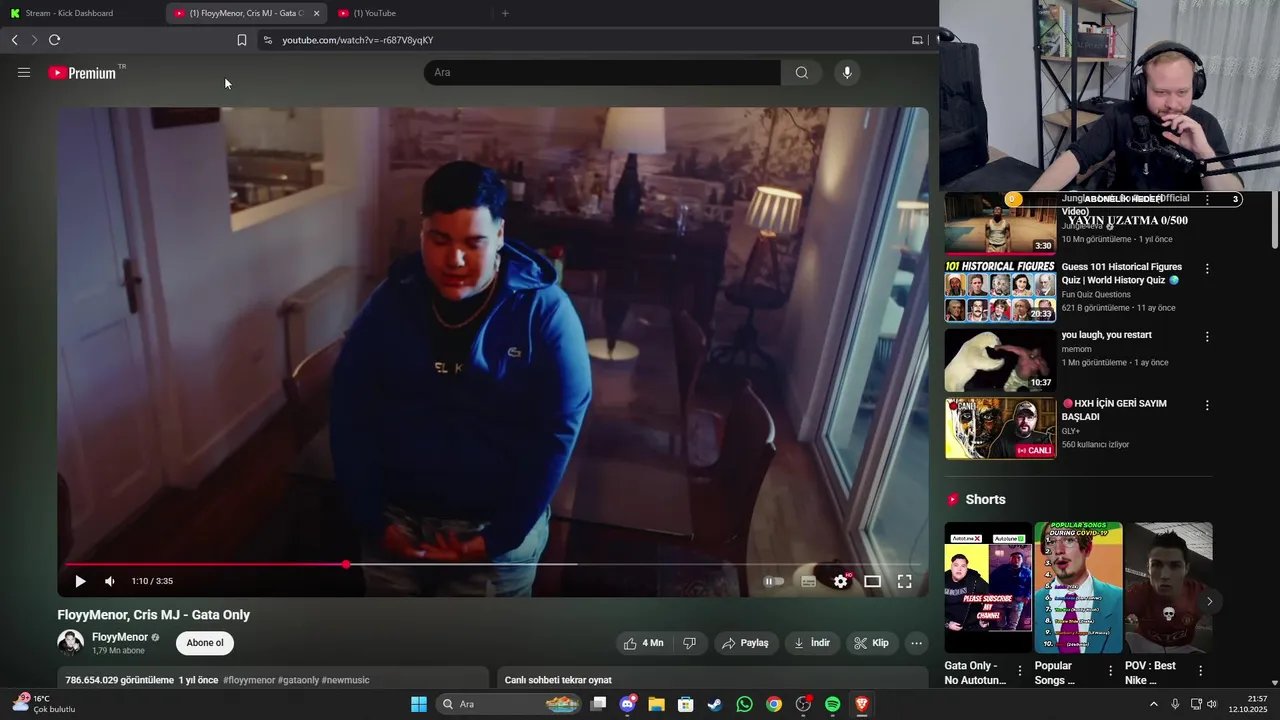Open Spotify from taskbar
This screenshot has height=720, width=1280.
pos(832,704)
